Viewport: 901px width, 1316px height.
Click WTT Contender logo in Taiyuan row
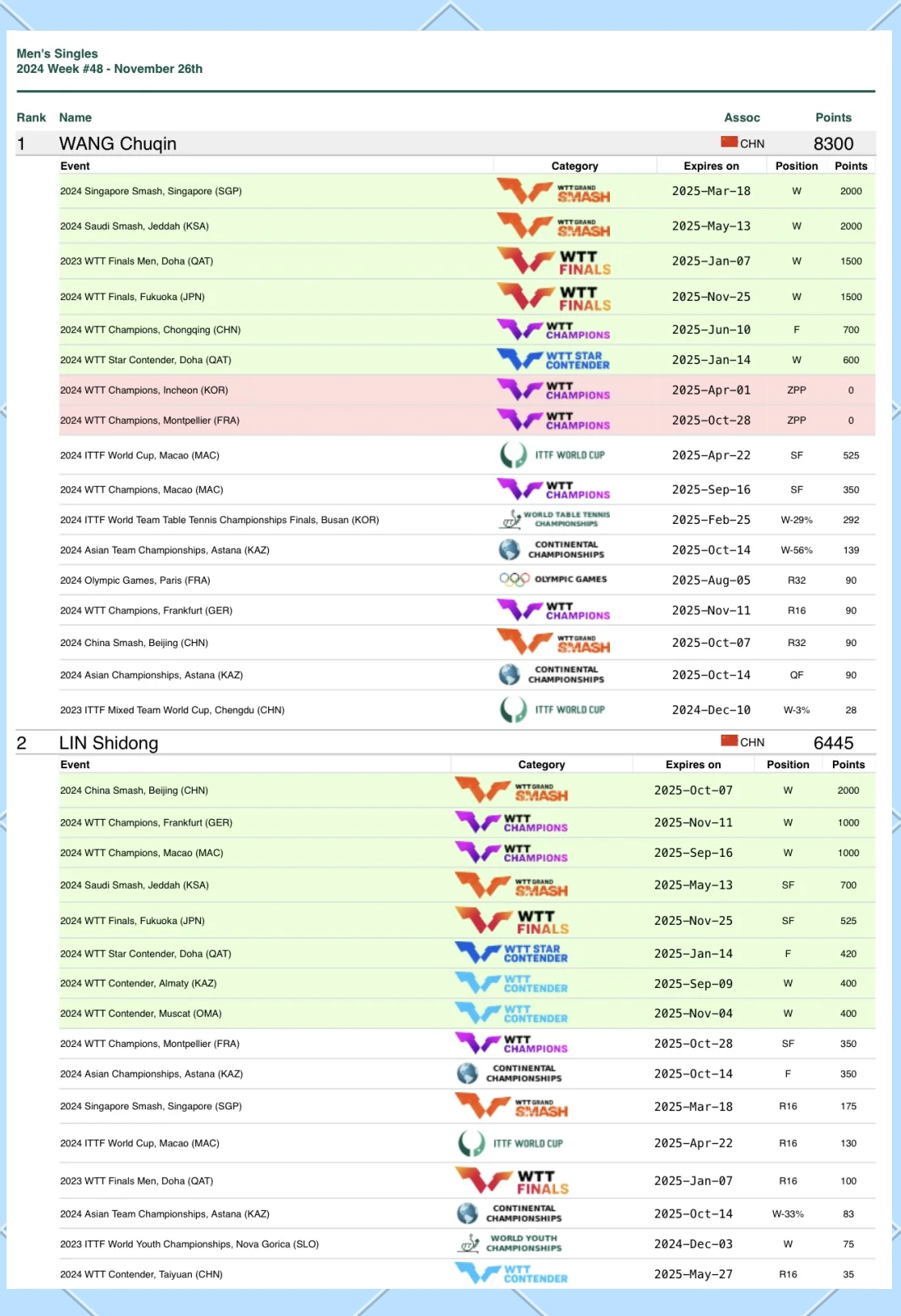coord(512,1274)
